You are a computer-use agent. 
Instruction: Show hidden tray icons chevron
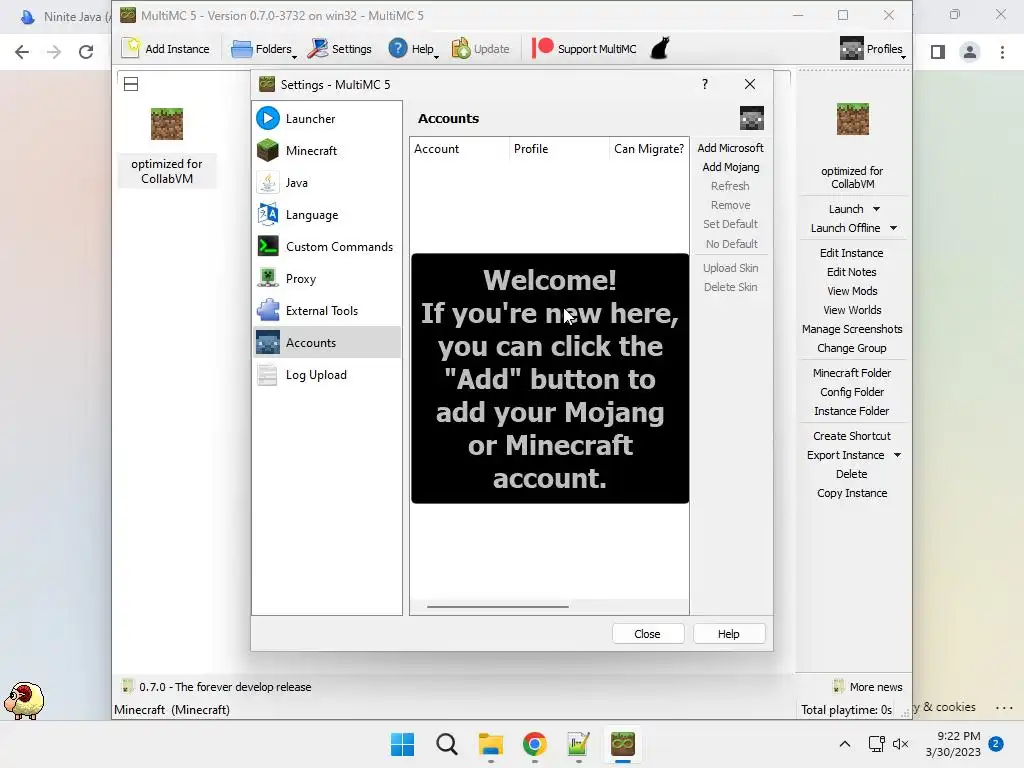pyautogui.click(x=844, y=744)
